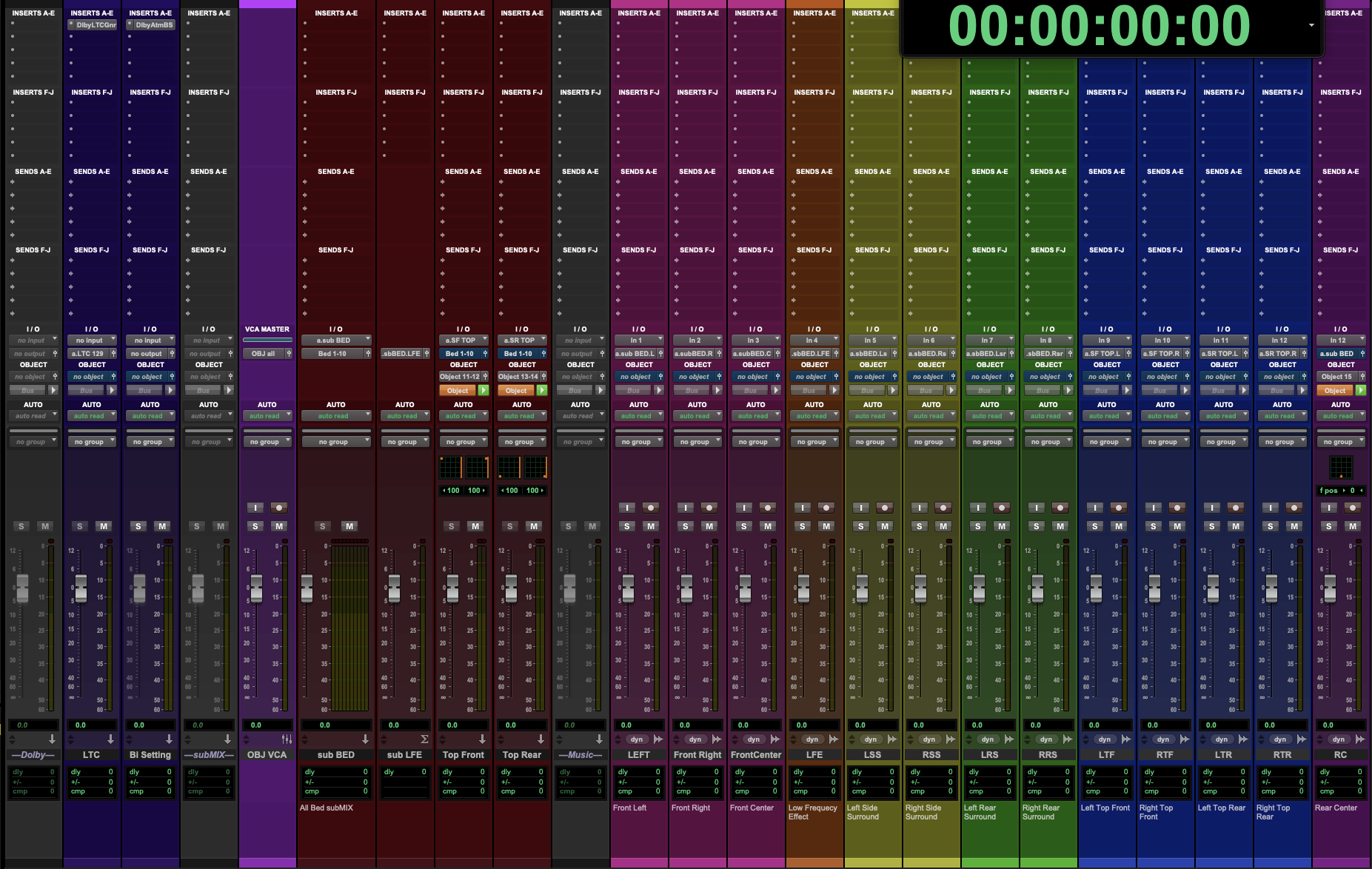The height and width of the screenshot is (869, 1372).
Task: Click the volume fader on FrontCenter track
Action: tap(745, 588)
